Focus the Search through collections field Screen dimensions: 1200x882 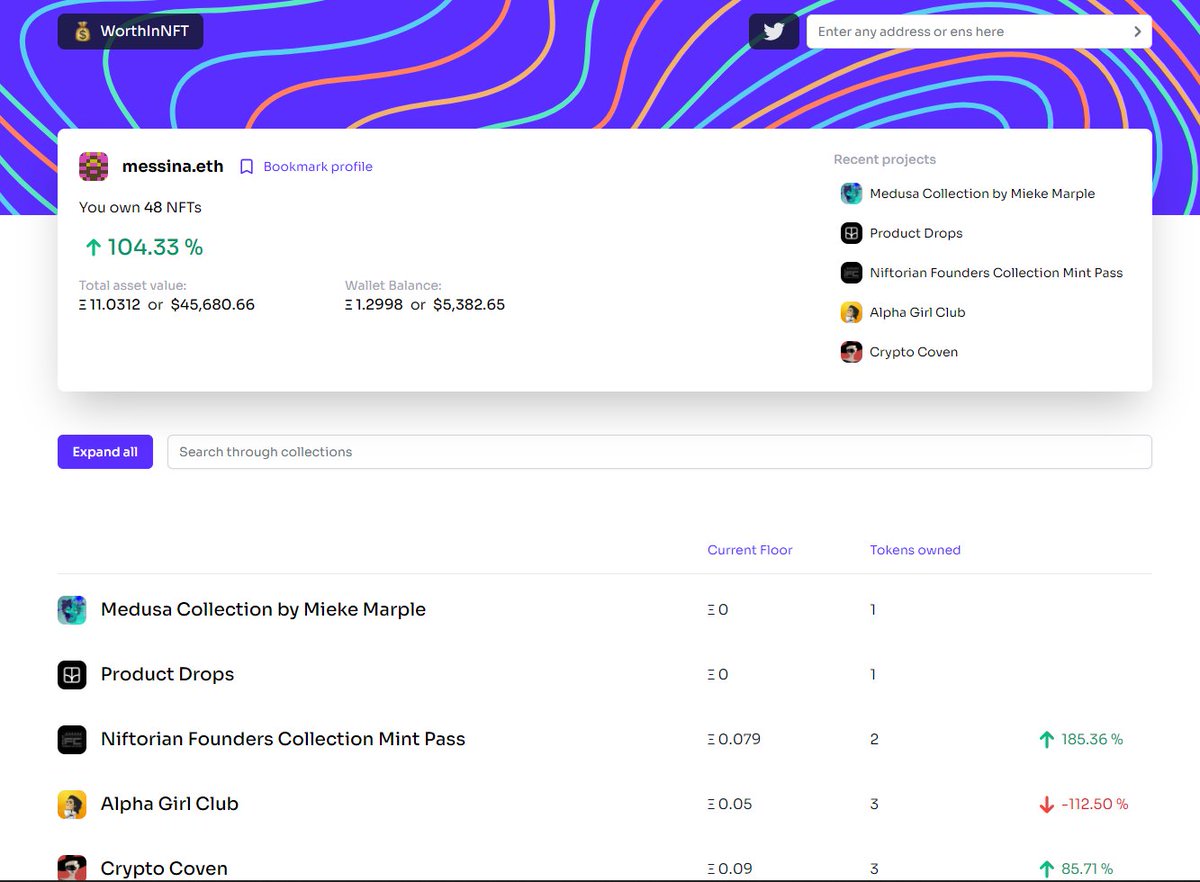[659, 452]
